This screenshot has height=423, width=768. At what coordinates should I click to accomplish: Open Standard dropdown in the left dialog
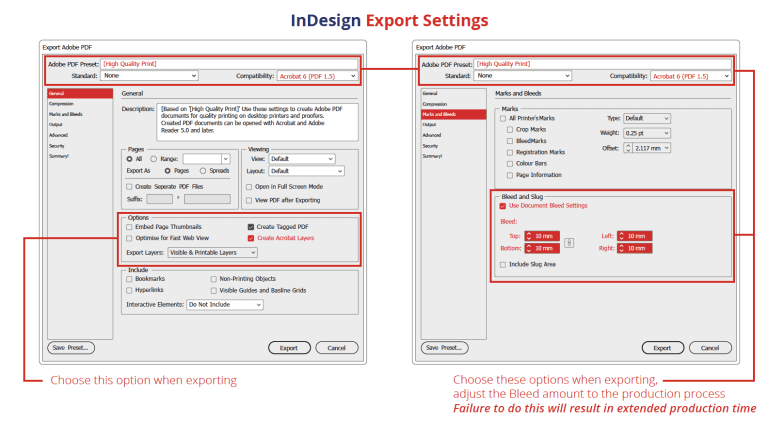[149, 76]
